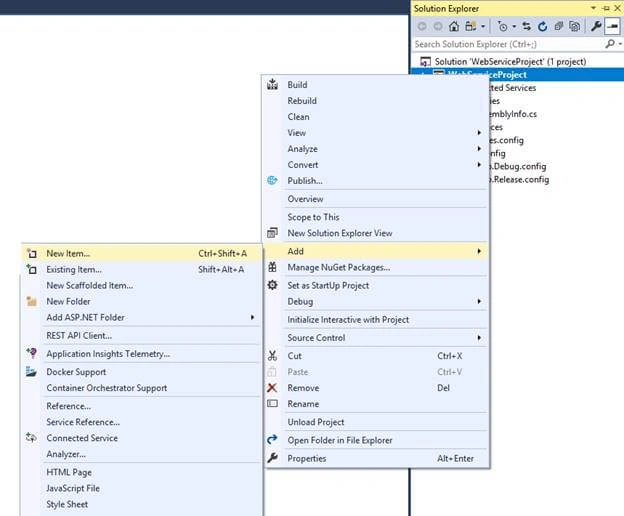This screenshot has width=624, height=516.
Task: Select the Connected Services node
Action: 513,88
